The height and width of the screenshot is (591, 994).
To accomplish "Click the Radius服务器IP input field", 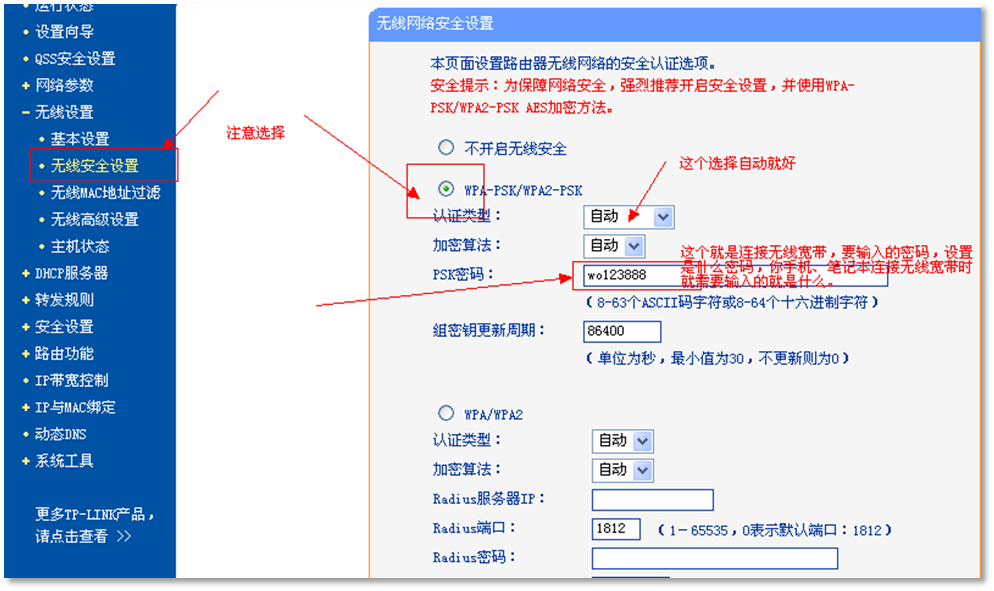I will (652, 499).
